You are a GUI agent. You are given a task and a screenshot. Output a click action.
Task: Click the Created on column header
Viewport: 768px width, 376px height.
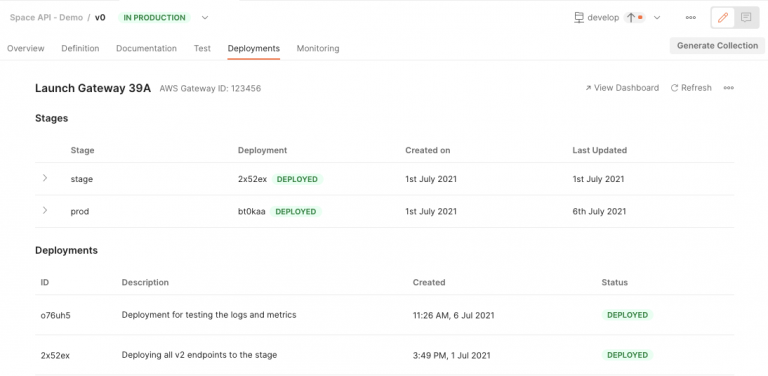[428, 150]
